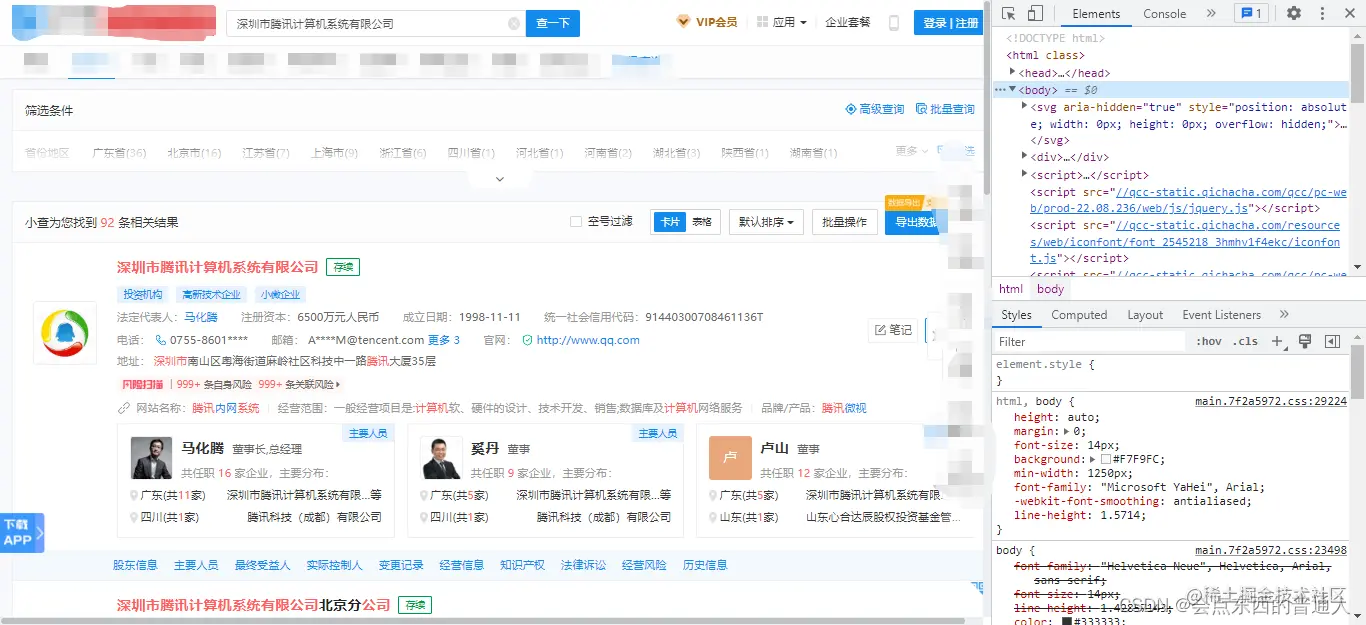Open DevTools three-dot customize menu
1366x625 pixels.
coord(1320,14)
